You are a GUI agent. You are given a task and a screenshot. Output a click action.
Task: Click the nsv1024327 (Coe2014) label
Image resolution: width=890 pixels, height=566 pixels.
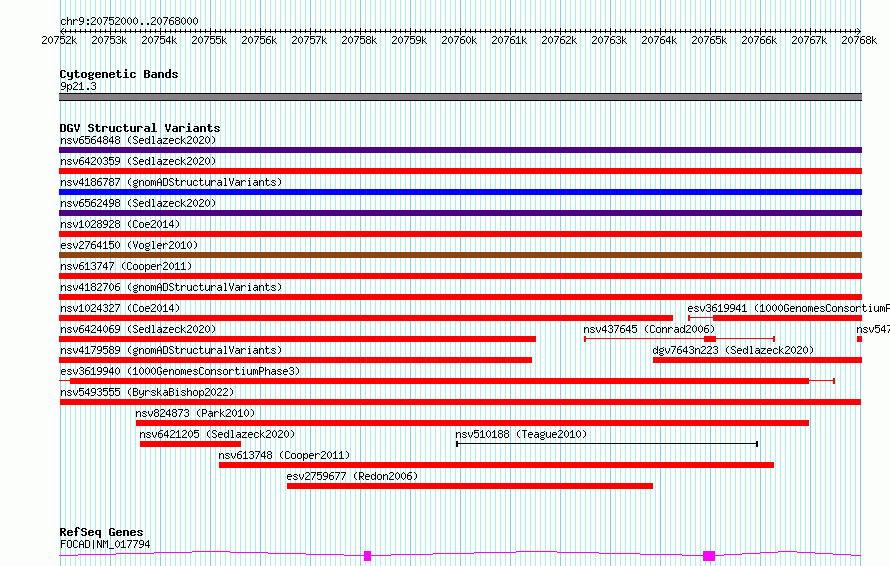click(x=120, y=308)
